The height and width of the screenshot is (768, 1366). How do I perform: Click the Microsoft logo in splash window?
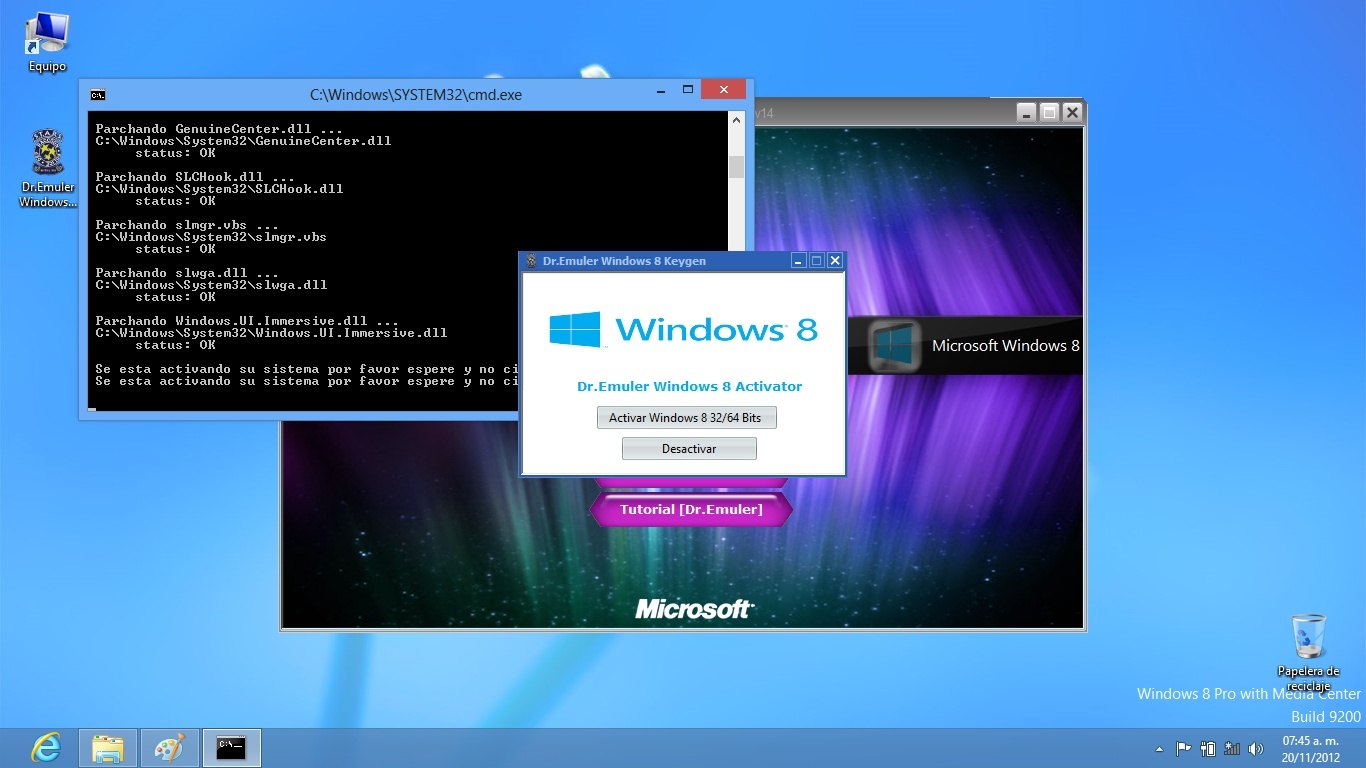(695, 608)
